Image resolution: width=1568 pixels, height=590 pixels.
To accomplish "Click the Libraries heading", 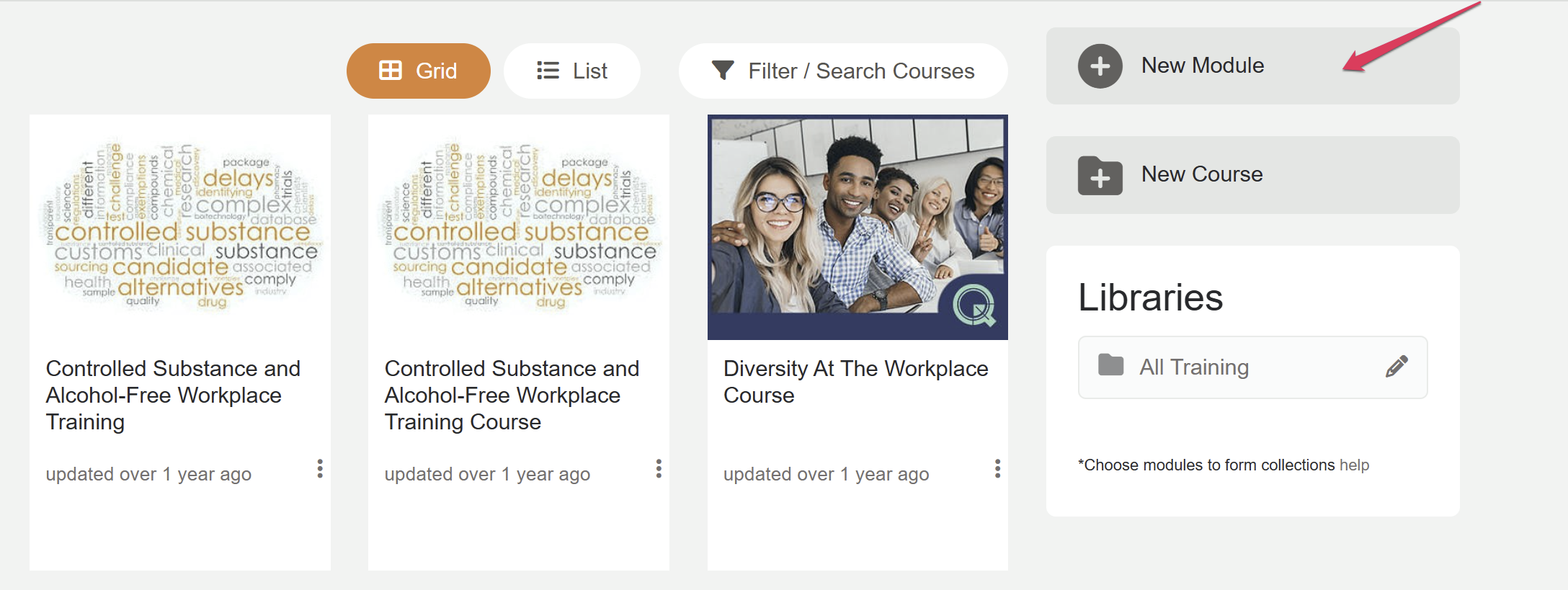I will 1150,298.
